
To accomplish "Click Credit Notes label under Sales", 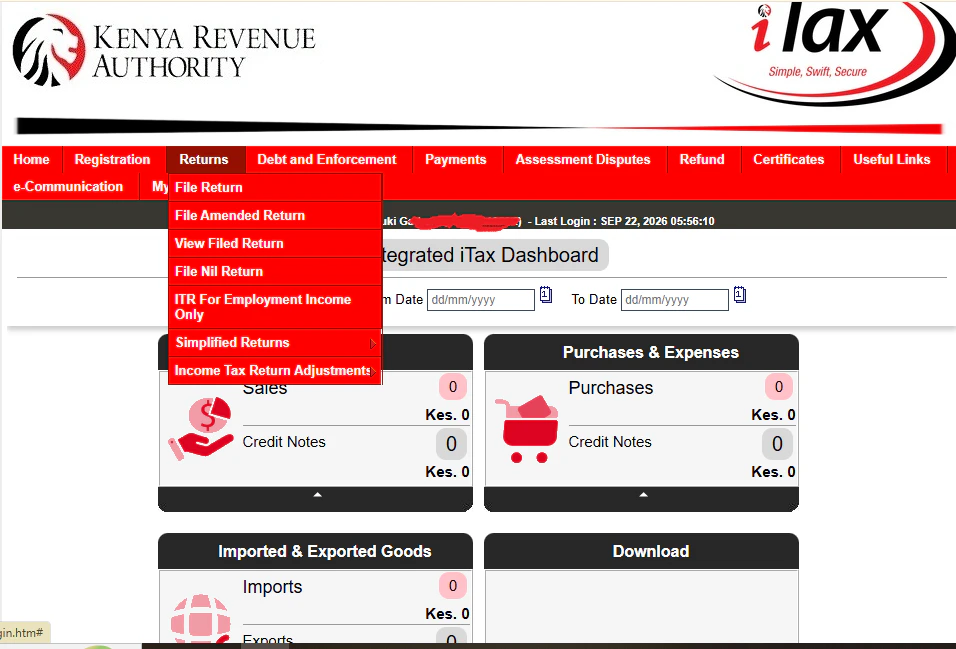I will 284,442.
